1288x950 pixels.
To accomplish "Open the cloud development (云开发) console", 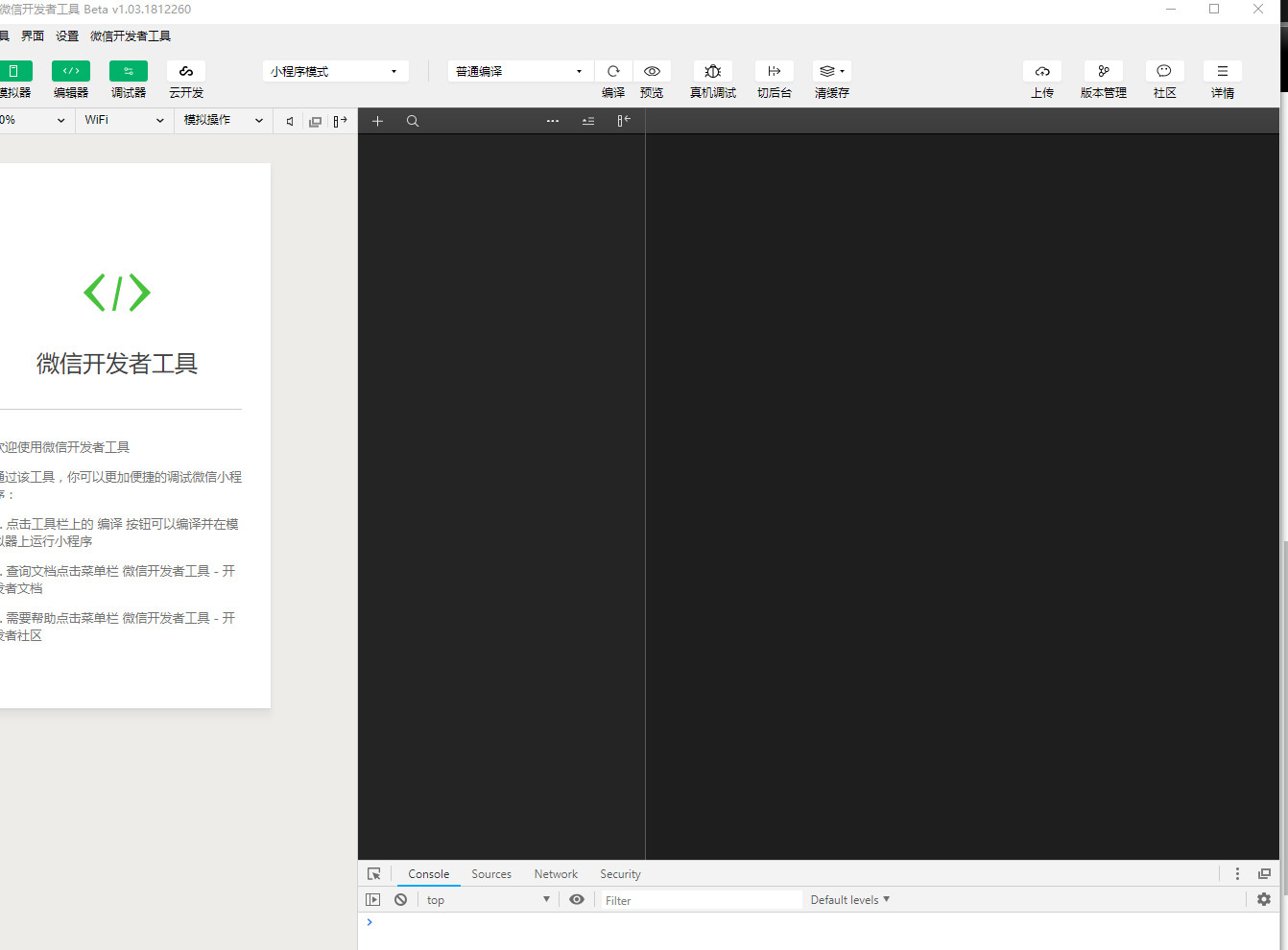I will pyautogui.click(x=186, y=71).
